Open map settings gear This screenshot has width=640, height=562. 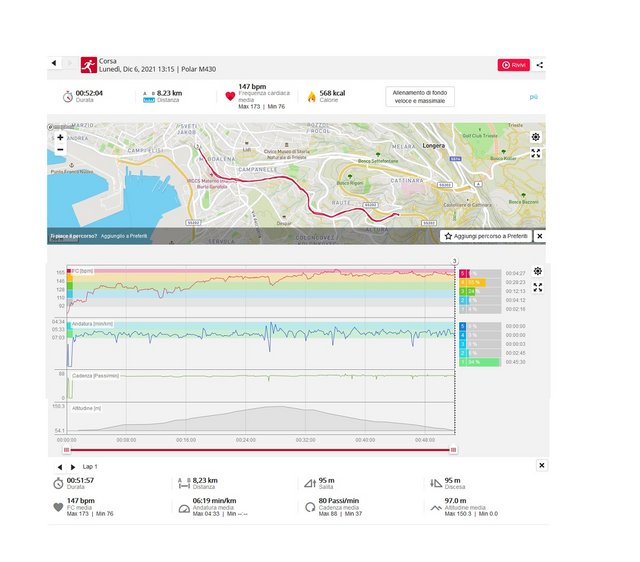tap(536, 137)
